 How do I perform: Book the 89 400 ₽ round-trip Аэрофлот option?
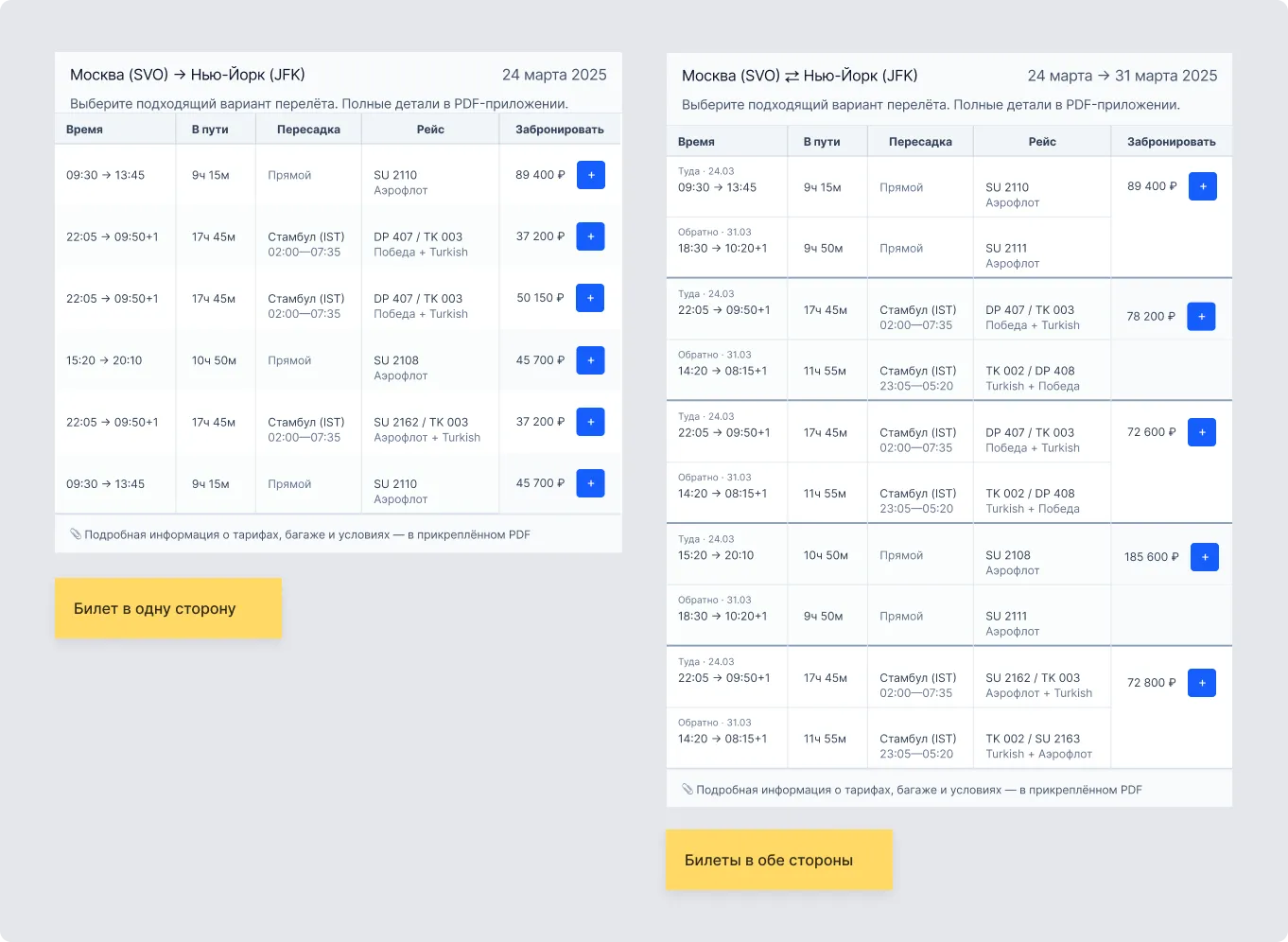(x=1202, y=186)
